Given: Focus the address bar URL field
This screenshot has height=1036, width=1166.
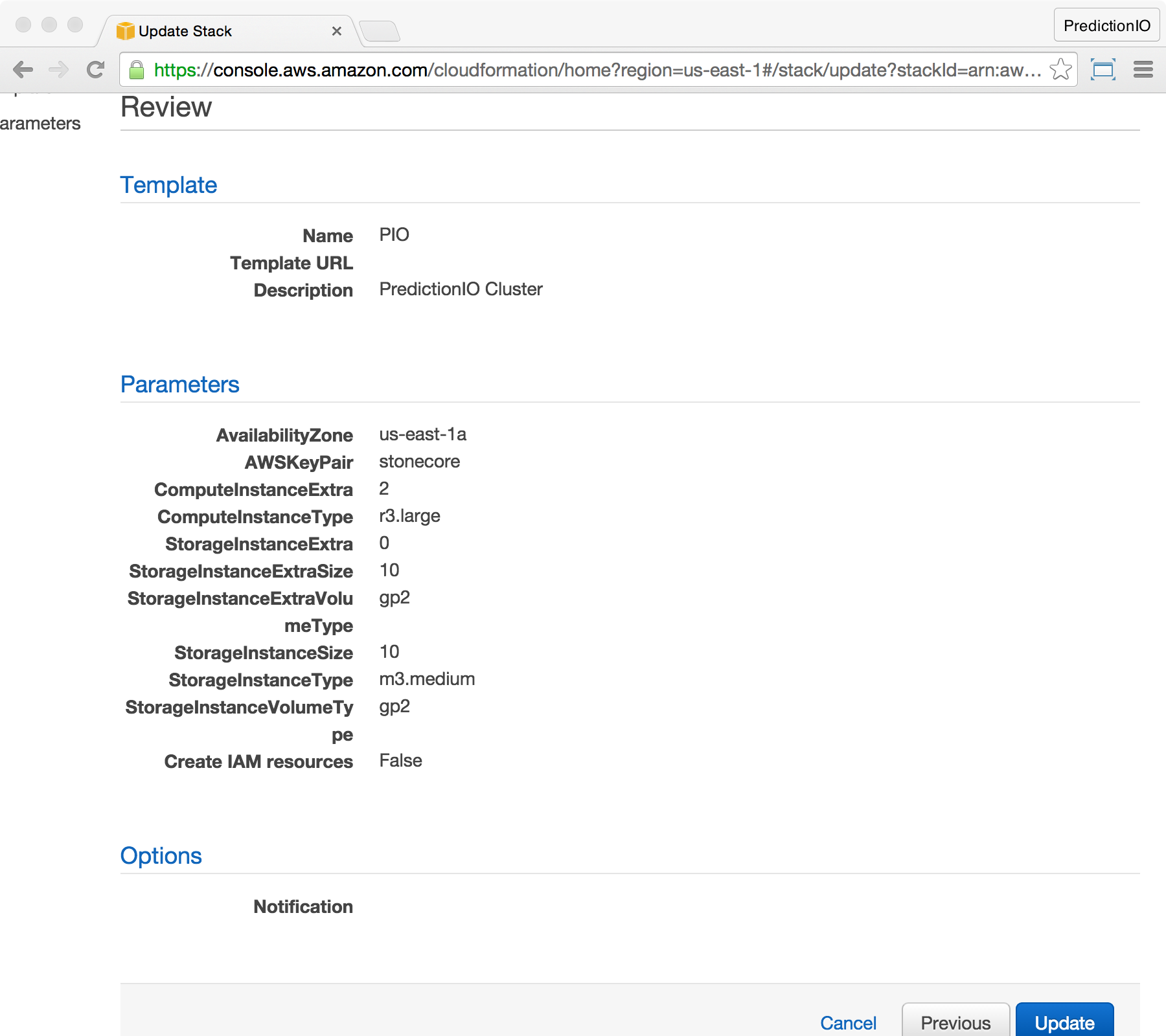Looking at the screenshot, I should (596, 70).
